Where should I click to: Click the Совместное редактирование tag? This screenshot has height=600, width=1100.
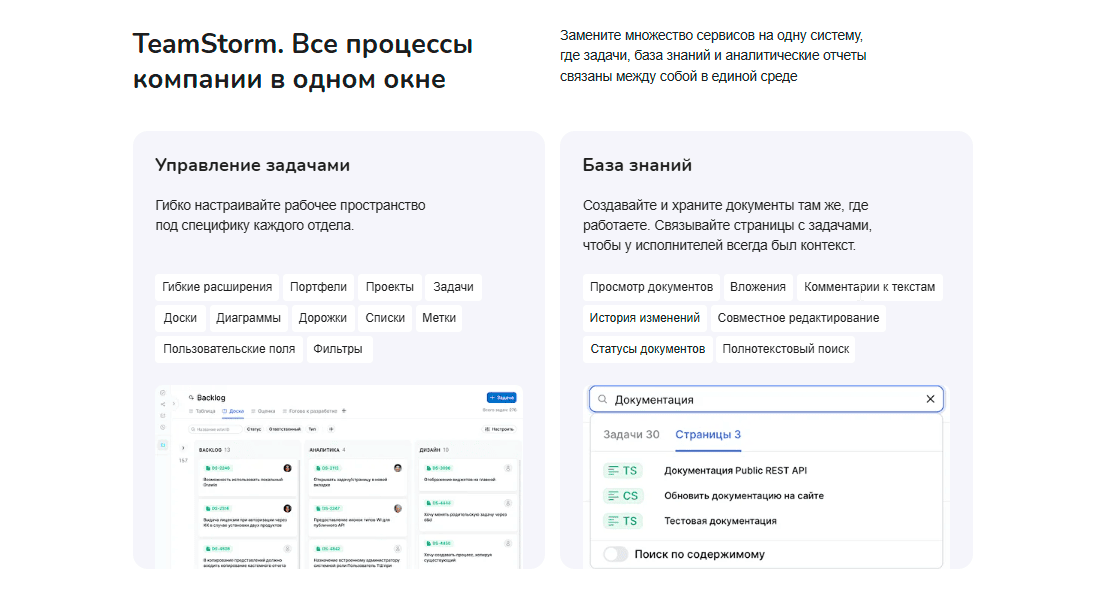point(798,318)
